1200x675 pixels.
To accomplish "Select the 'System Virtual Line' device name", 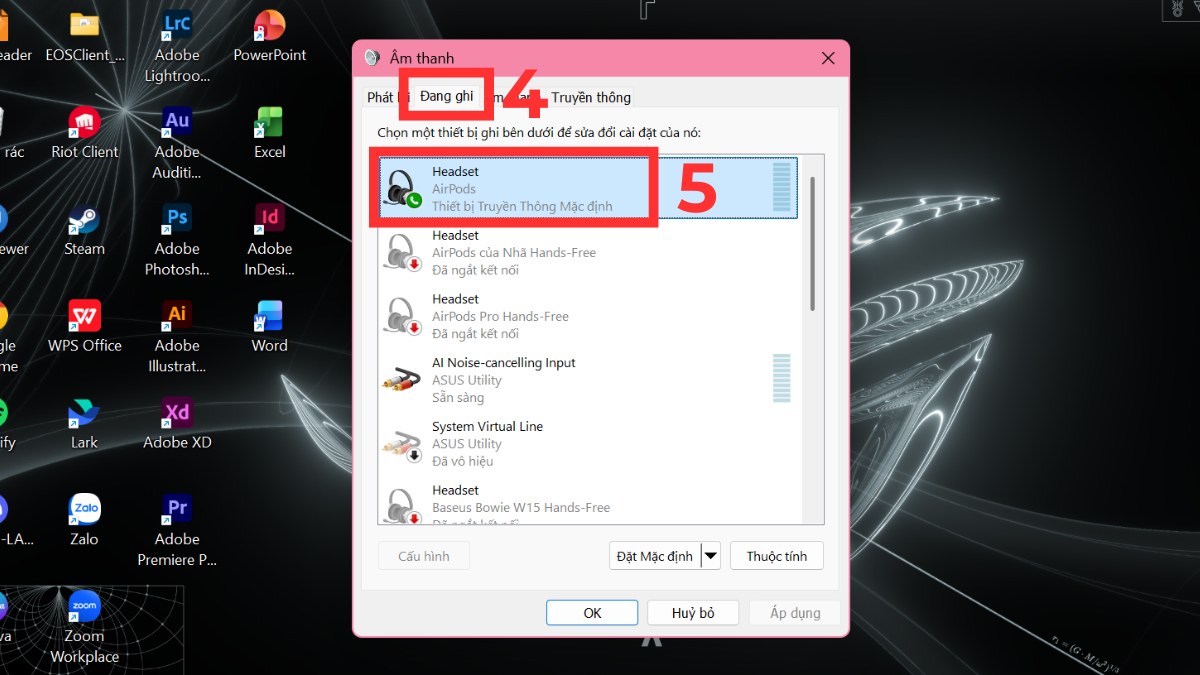I will 488,427.
